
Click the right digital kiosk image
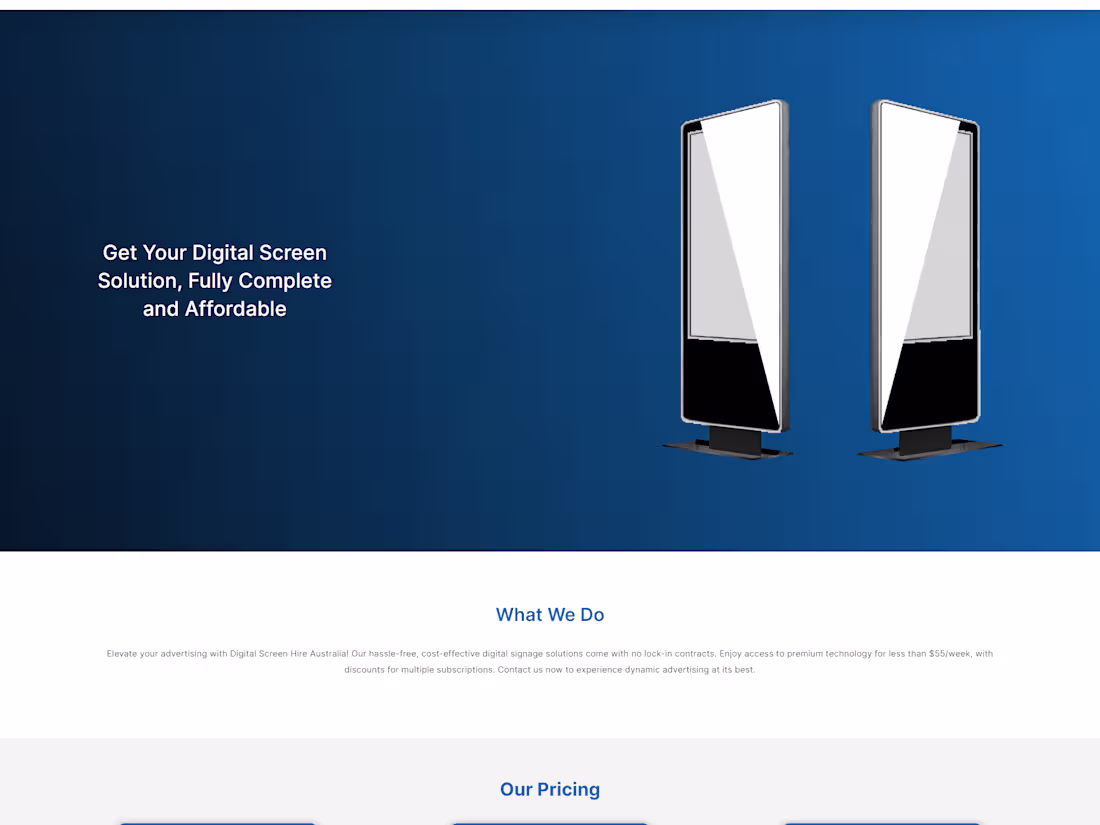click(x=930, y=279)
